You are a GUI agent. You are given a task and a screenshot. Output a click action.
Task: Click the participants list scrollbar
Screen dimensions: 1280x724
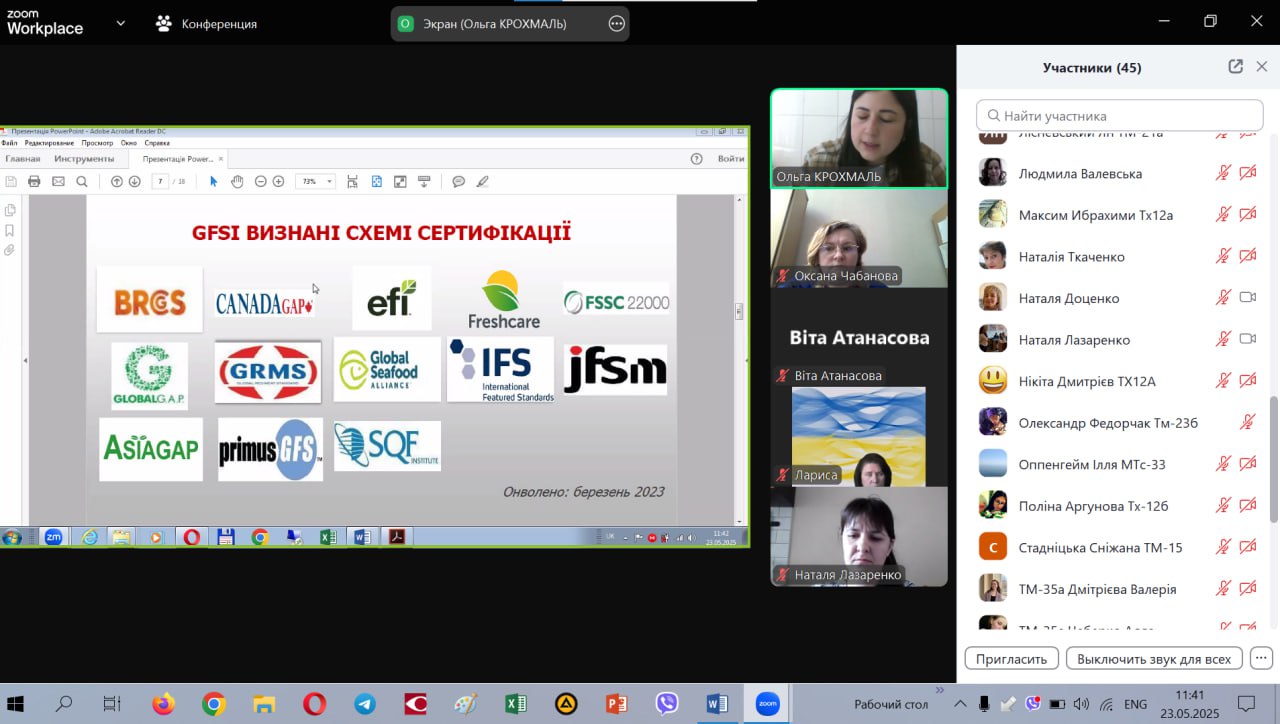click(1274, 458)
